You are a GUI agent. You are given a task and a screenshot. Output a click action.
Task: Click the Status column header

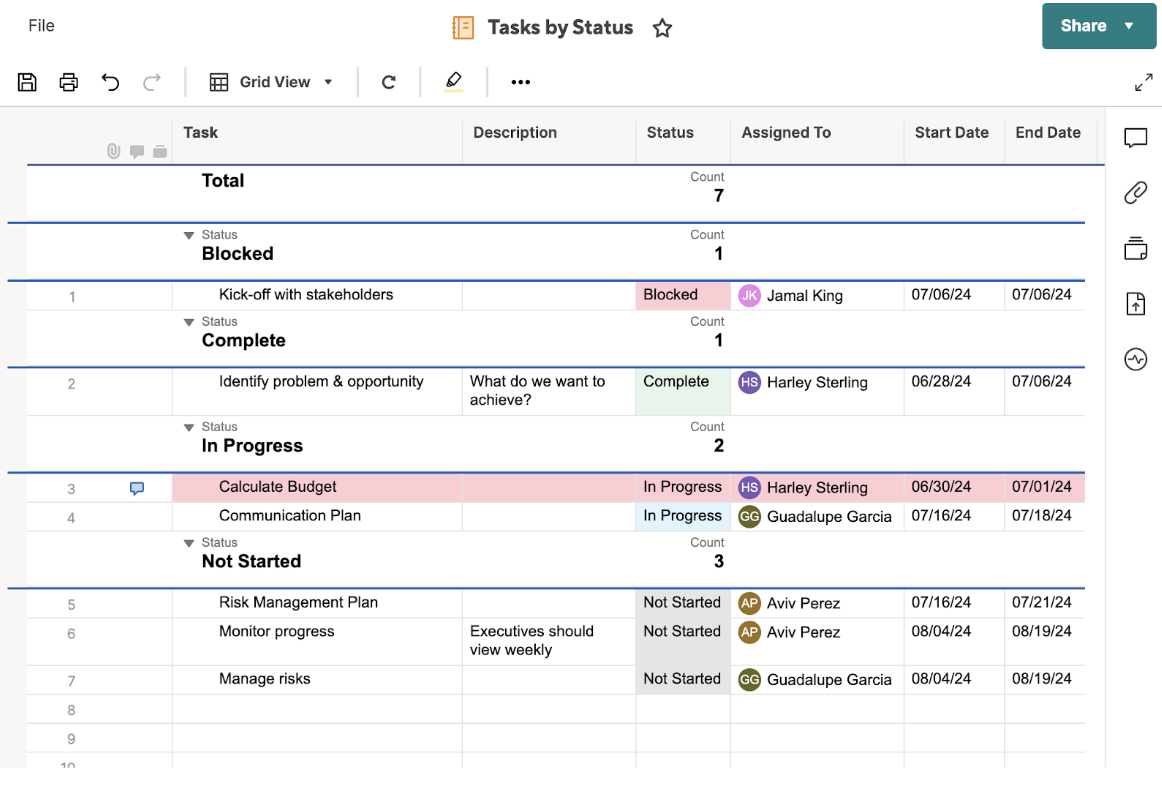(670, 133)
